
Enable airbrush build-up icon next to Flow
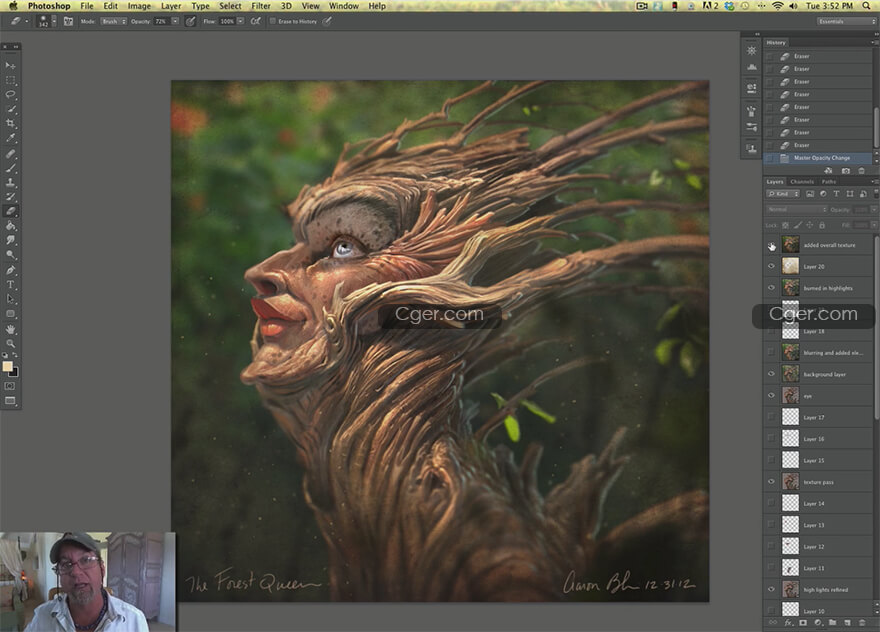point(256,21)
